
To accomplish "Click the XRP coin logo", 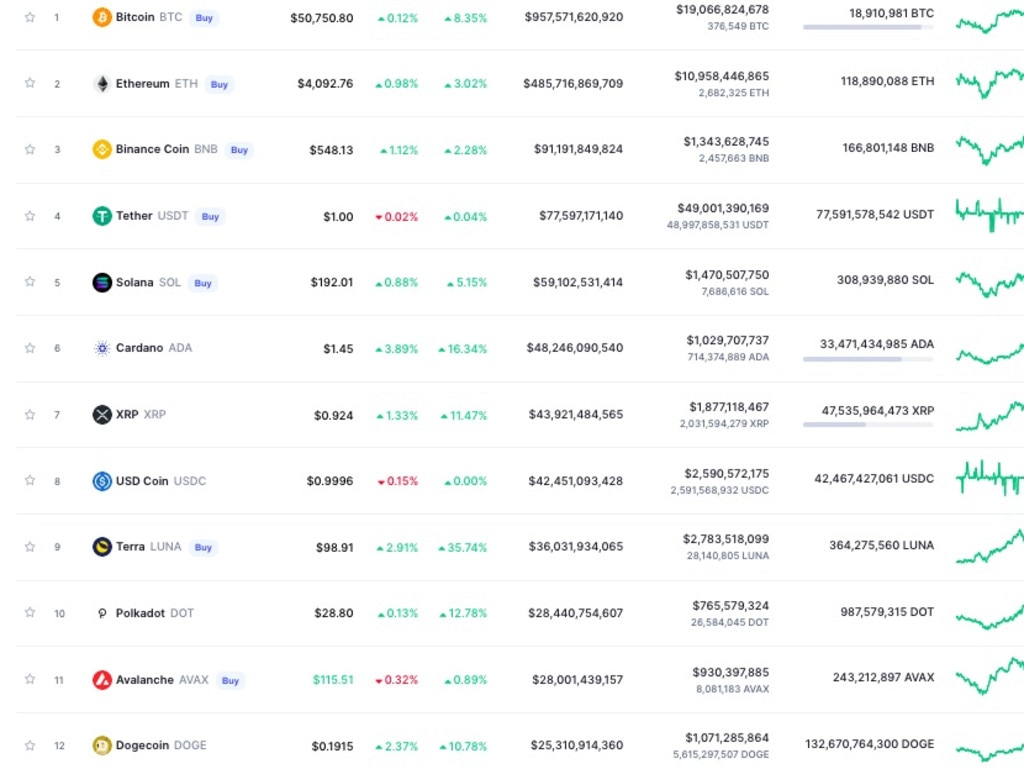I will (x=102, y=415).
